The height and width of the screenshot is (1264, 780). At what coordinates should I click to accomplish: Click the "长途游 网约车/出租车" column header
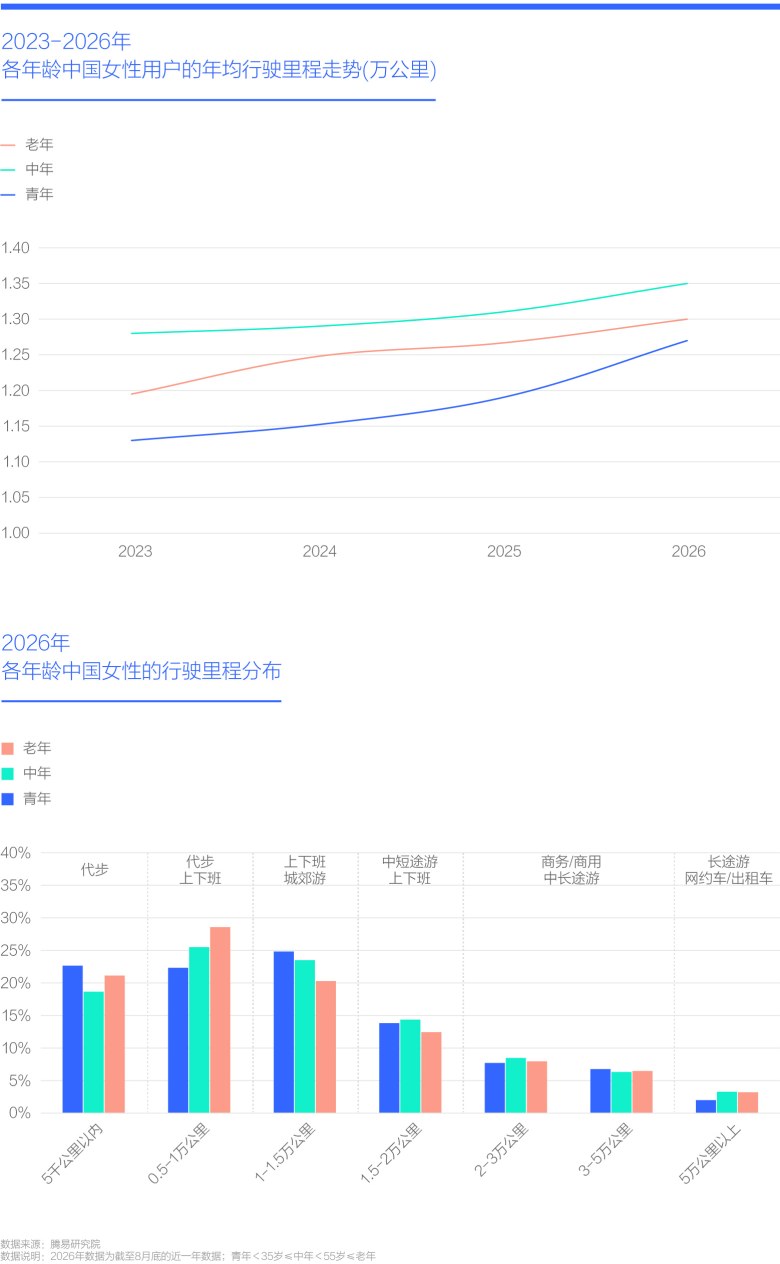[x=728, y=870]
